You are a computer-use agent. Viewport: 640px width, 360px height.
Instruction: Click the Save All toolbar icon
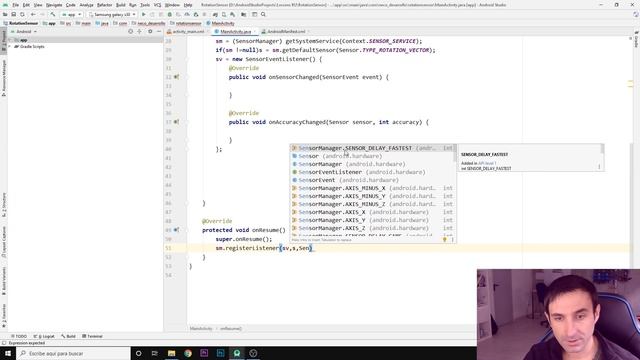[x=13, y=14]
